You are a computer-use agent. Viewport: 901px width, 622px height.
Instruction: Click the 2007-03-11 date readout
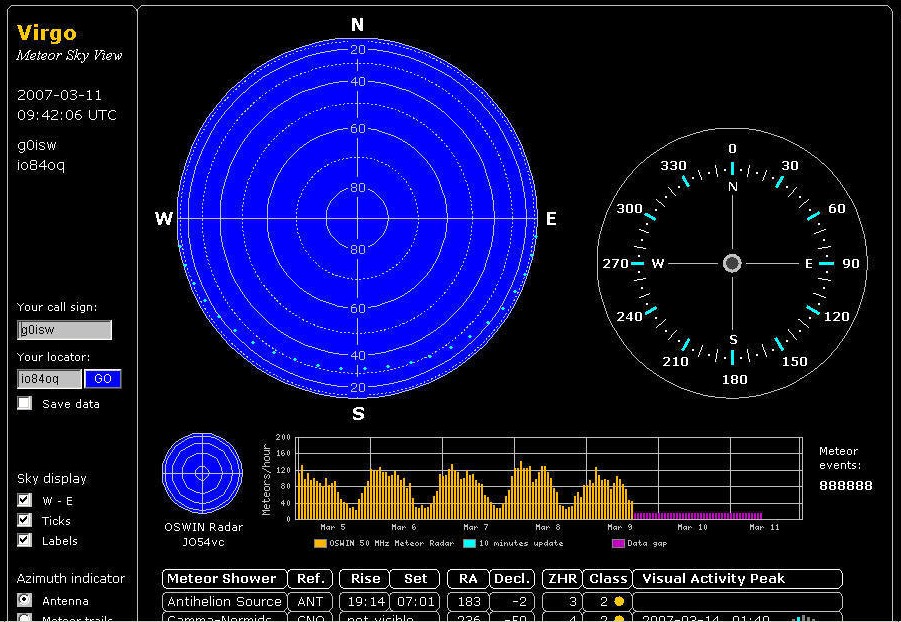pyautogui.click(x=59, y=95)
